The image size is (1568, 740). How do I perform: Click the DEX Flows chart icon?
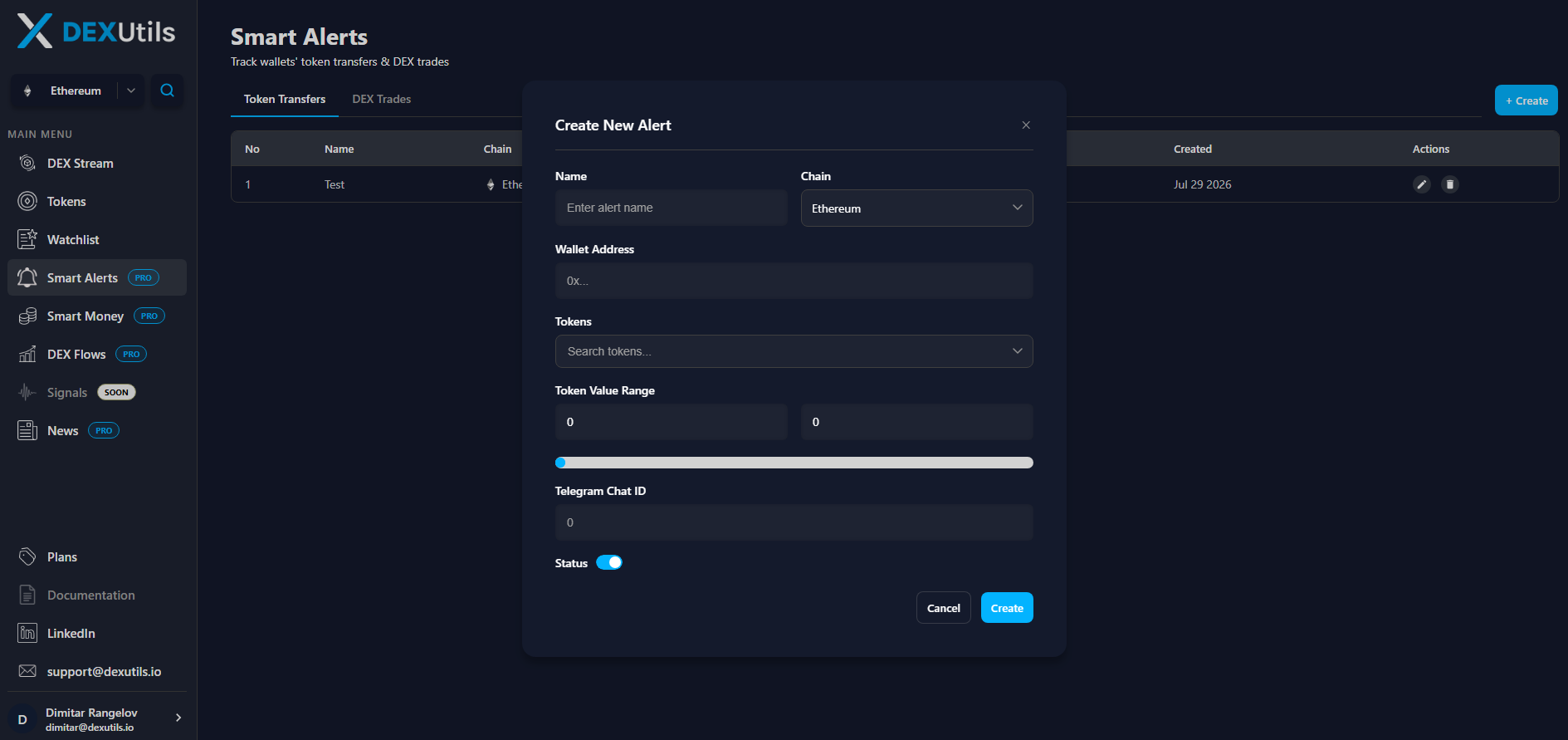point(27,354)
